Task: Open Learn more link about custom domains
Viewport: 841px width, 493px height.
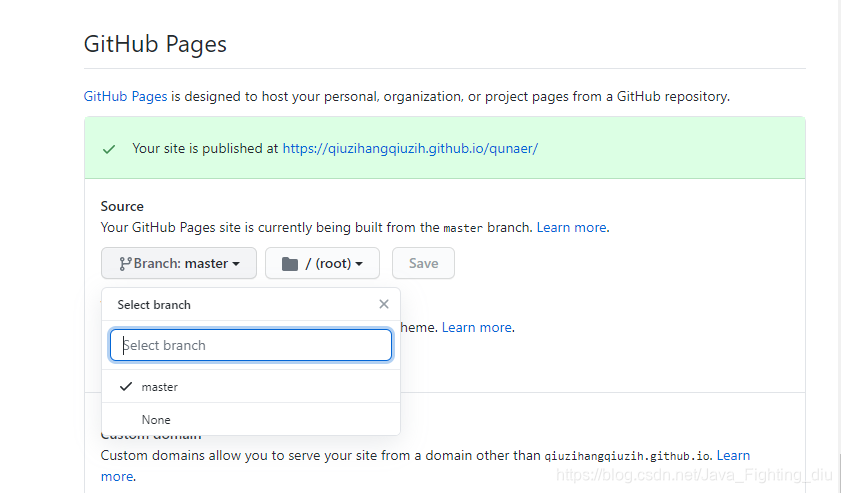Action: pyautogui.click(x=733, y=455)
